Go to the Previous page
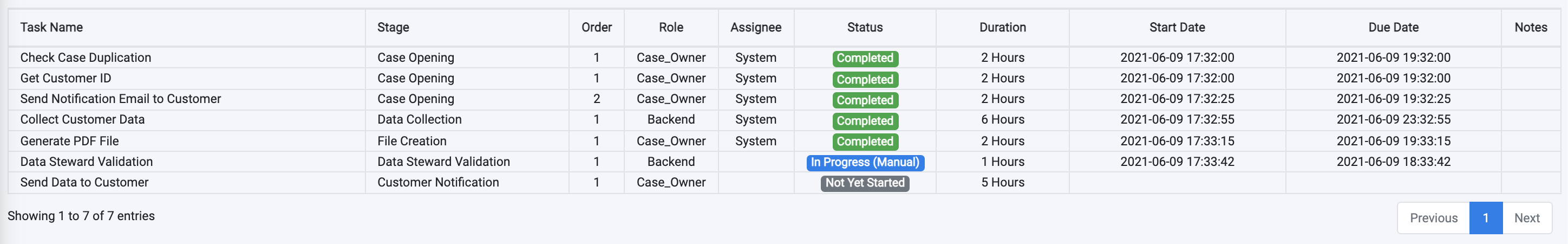Viewport: 1568px width, 244px height. tap(1433, 219)
